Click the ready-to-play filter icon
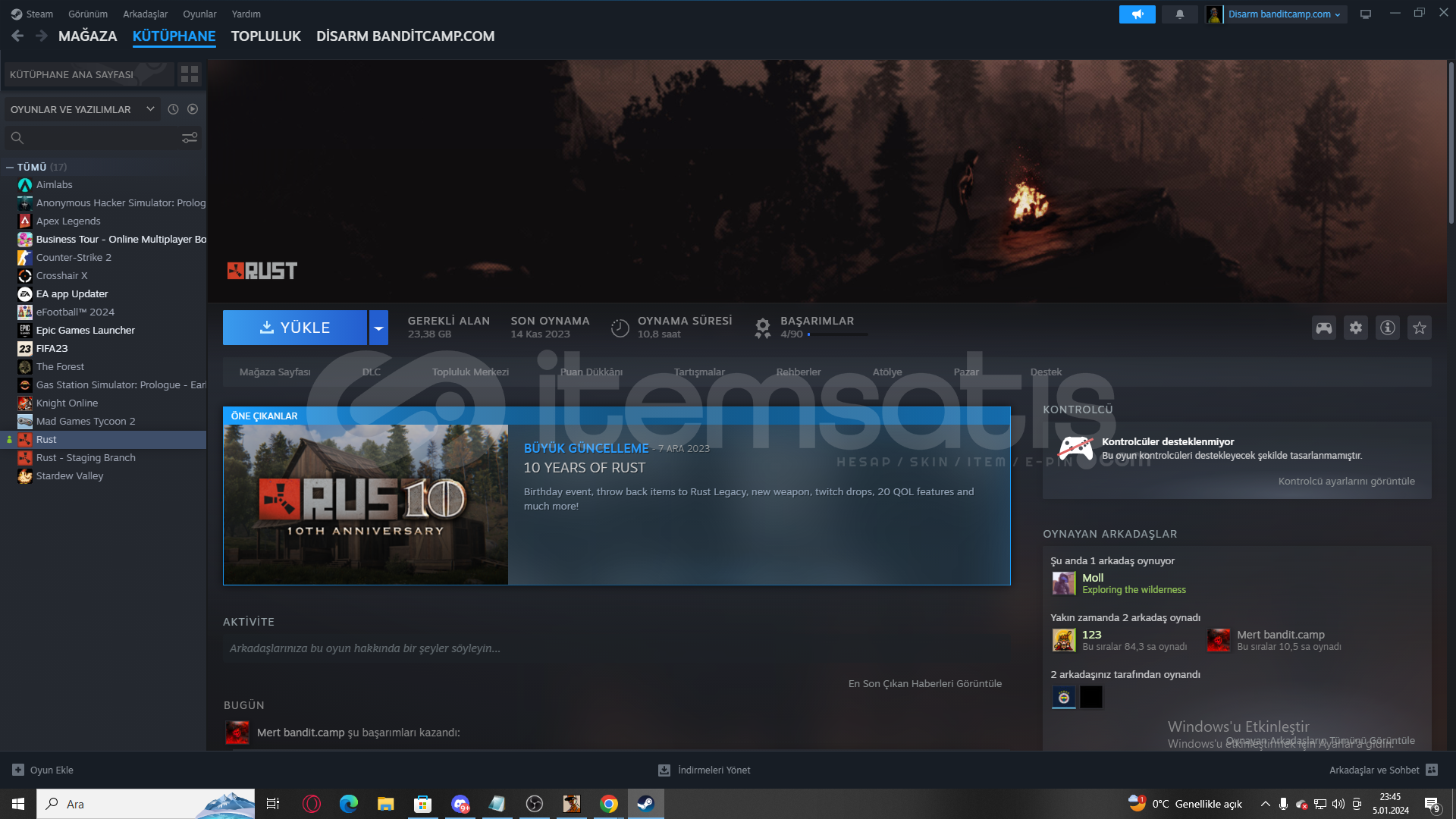The width and height of the screenshot is (1456, 819). tap(193, 109)
